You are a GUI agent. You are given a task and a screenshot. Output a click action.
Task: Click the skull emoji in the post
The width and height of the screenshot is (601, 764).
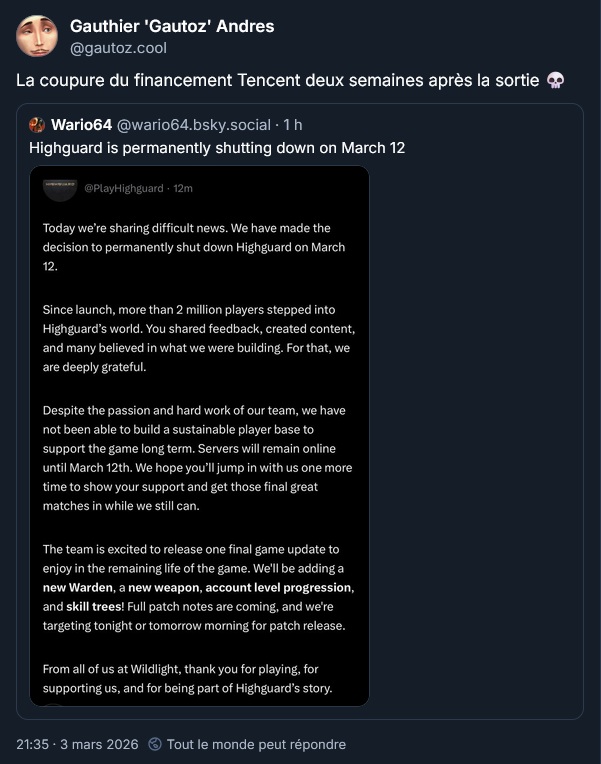(557, 81)
